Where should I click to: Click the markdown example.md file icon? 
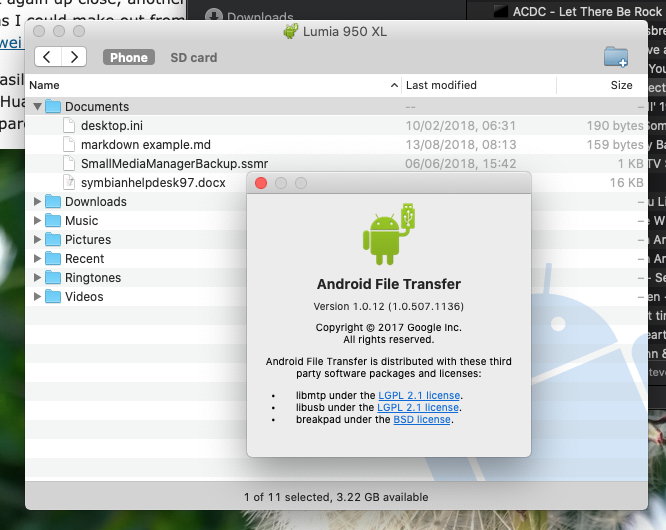pyautogui.click(x=69, y=144)
